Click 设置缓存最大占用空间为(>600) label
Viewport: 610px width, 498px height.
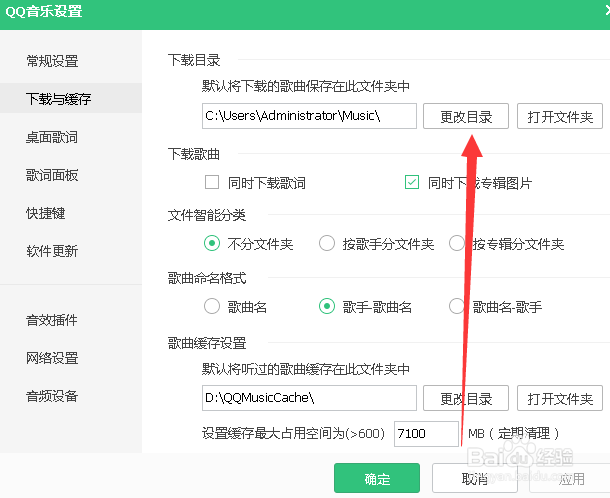(x=293, y=433)
